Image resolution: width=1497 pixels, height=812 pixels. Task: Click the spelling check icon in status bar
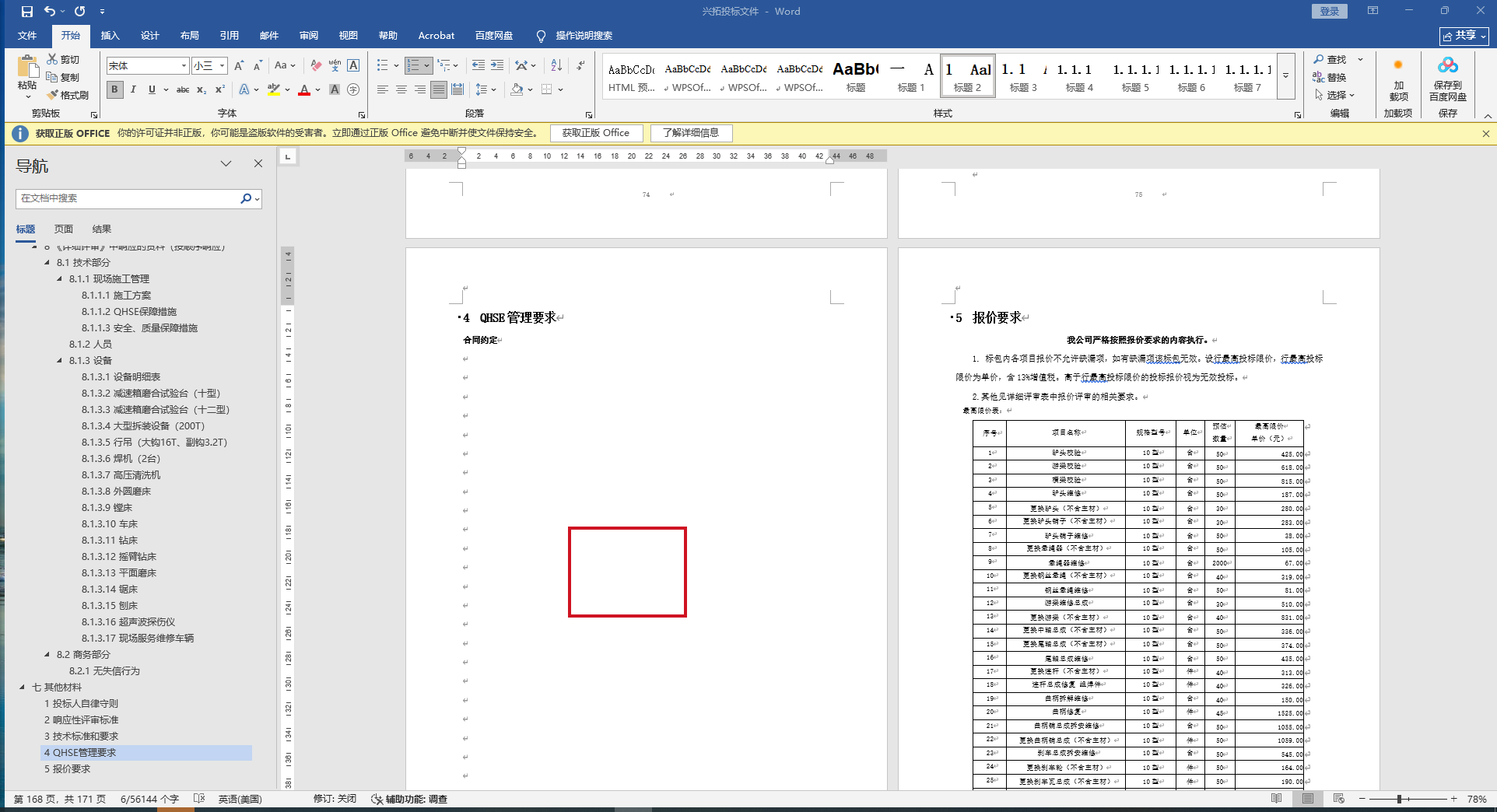(199, 799)
